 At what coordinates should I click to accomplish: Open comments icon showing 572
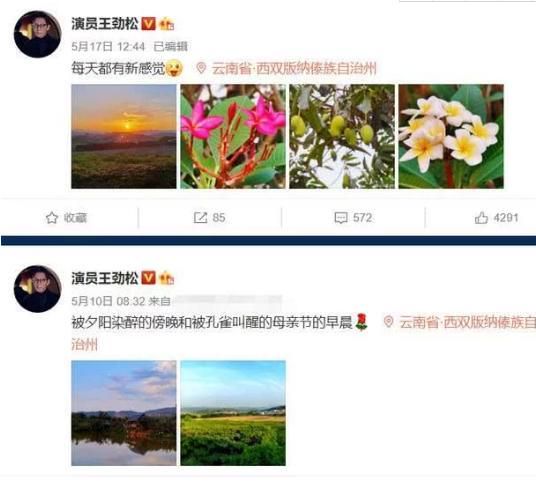[341, 218]
